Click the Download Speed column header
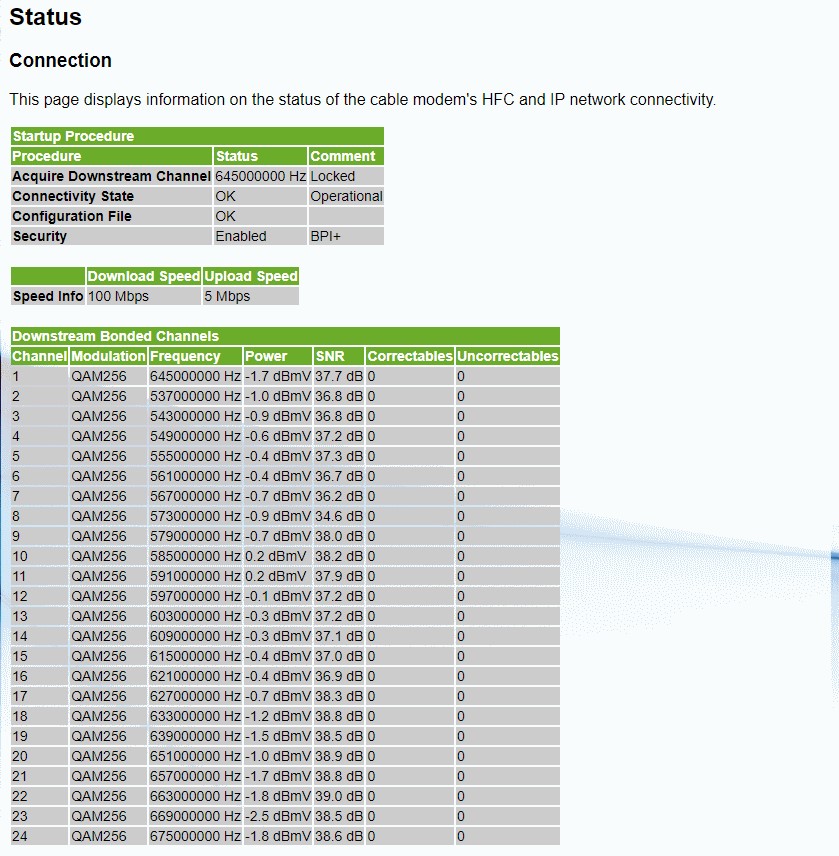 [143, 276]
